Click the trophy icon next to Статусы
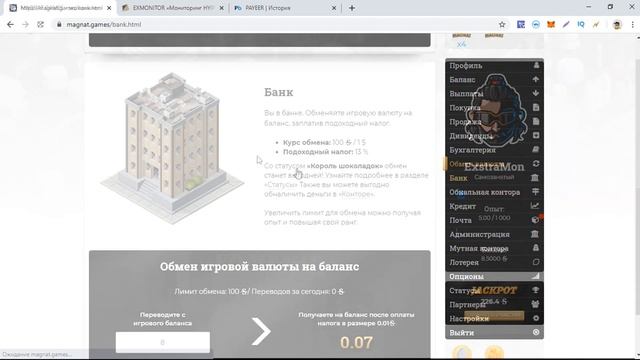 click(x=536, y=290)
